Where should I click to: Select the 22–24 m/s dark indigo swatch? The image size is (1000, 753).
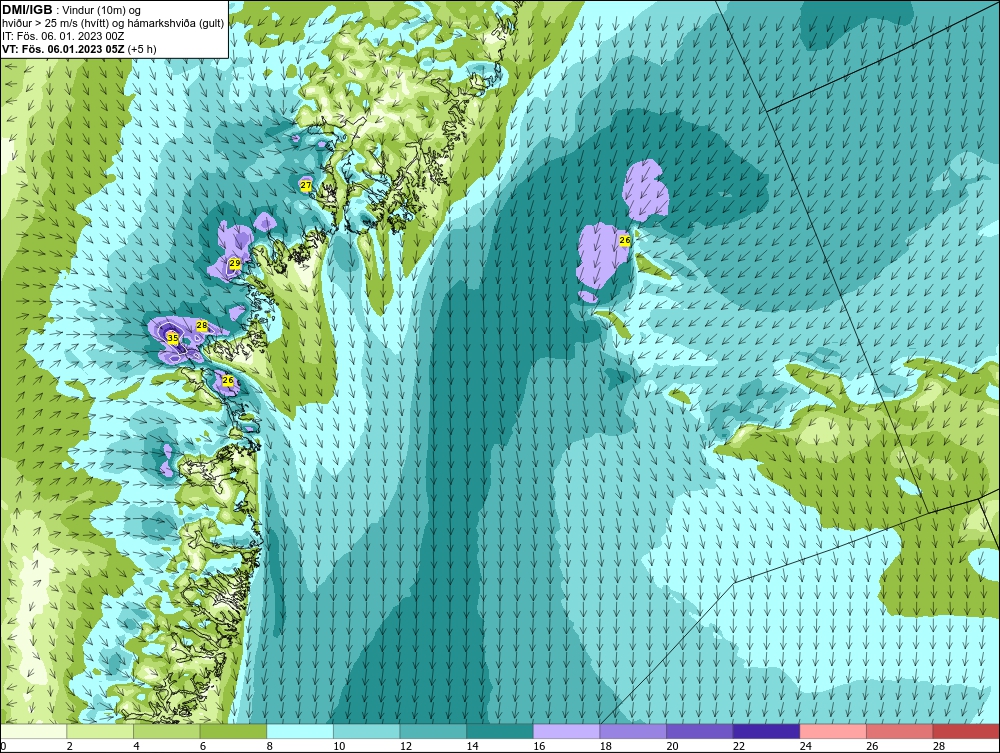(x=766, y=731)
